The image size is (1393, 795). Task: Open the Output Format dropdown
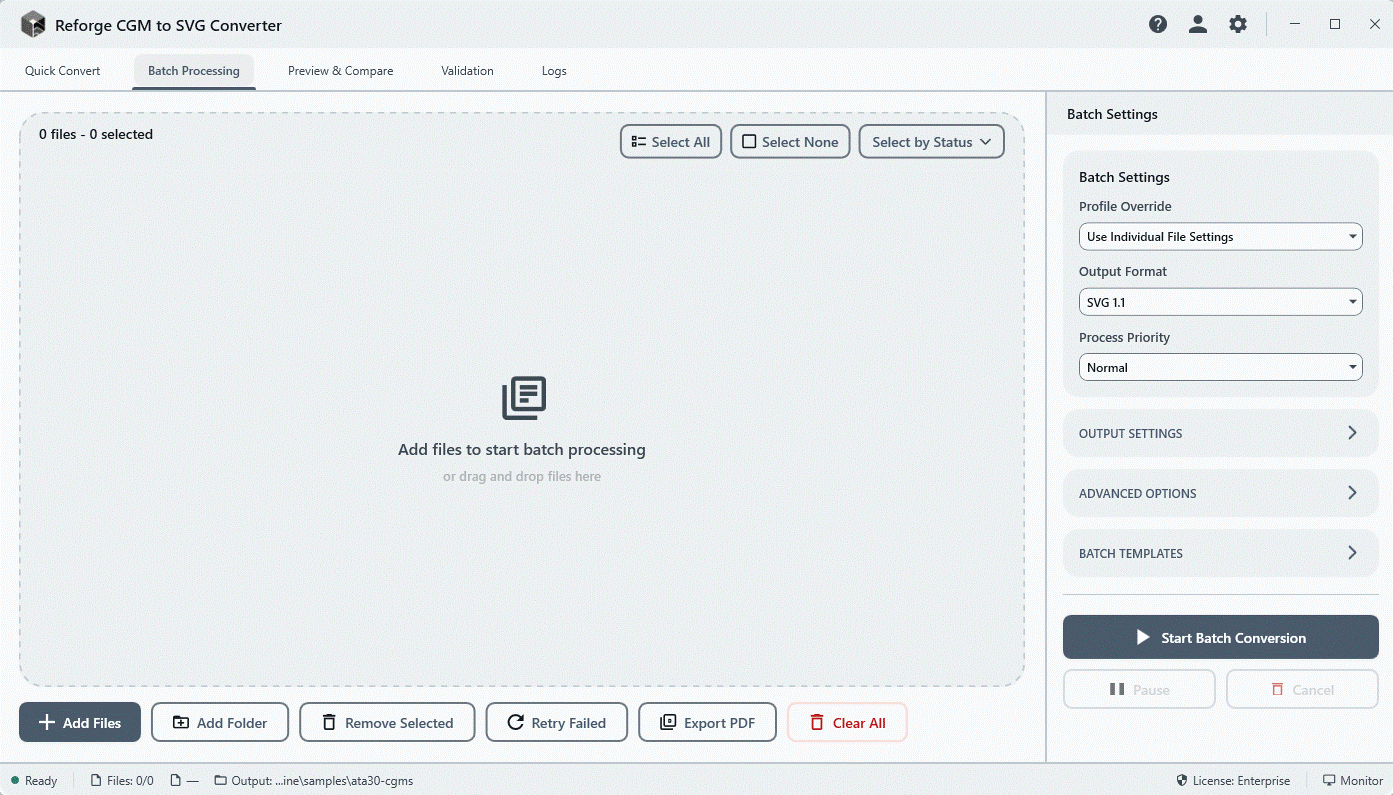tap(1220, 301)
